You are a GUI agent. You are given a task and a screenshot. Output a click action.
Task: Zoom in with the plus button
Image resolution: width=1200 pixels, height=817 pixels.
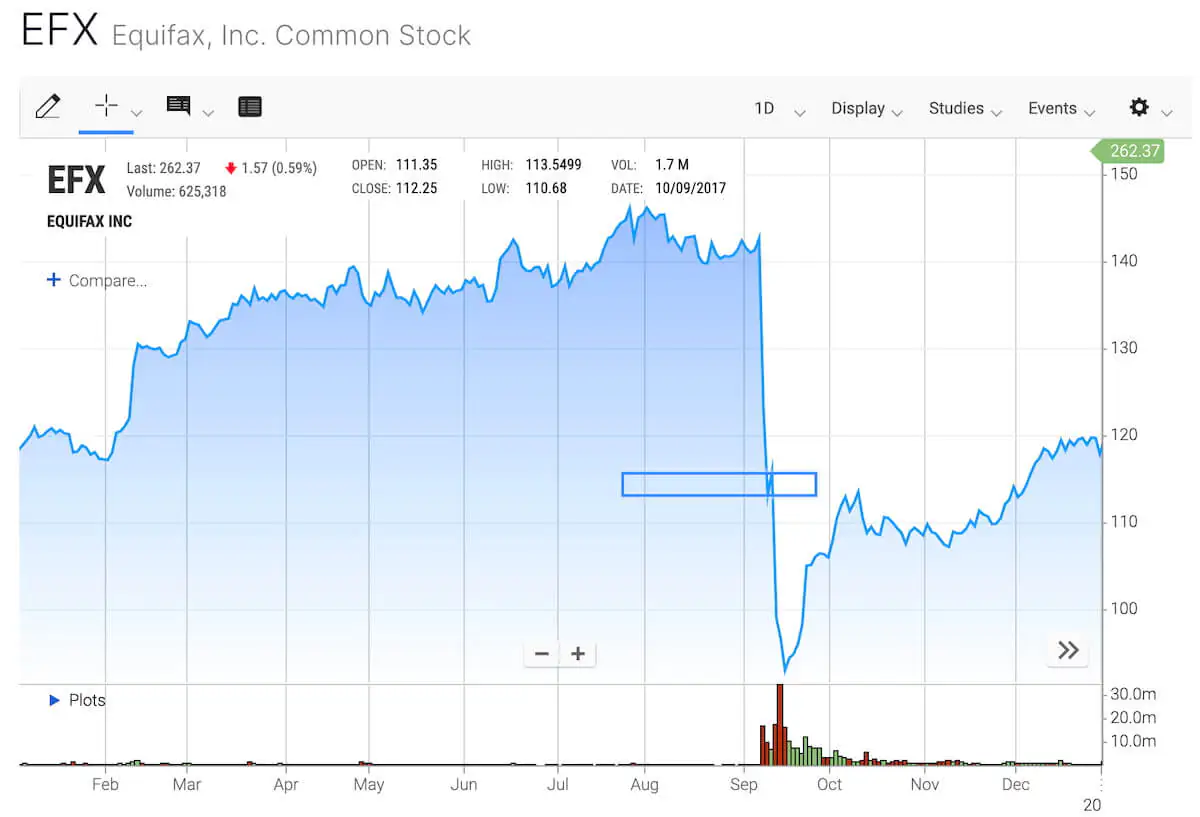(578, 654)
